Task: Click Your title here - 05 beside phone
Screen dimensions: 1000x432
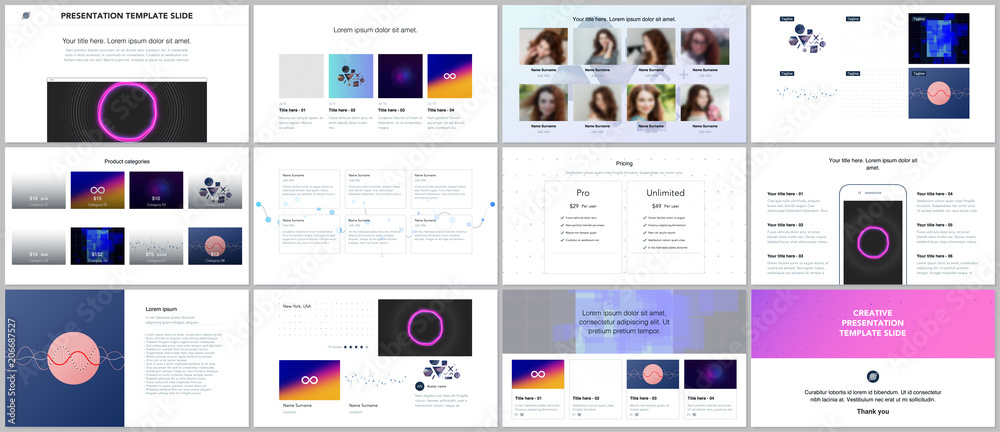Action: [935, 225]
